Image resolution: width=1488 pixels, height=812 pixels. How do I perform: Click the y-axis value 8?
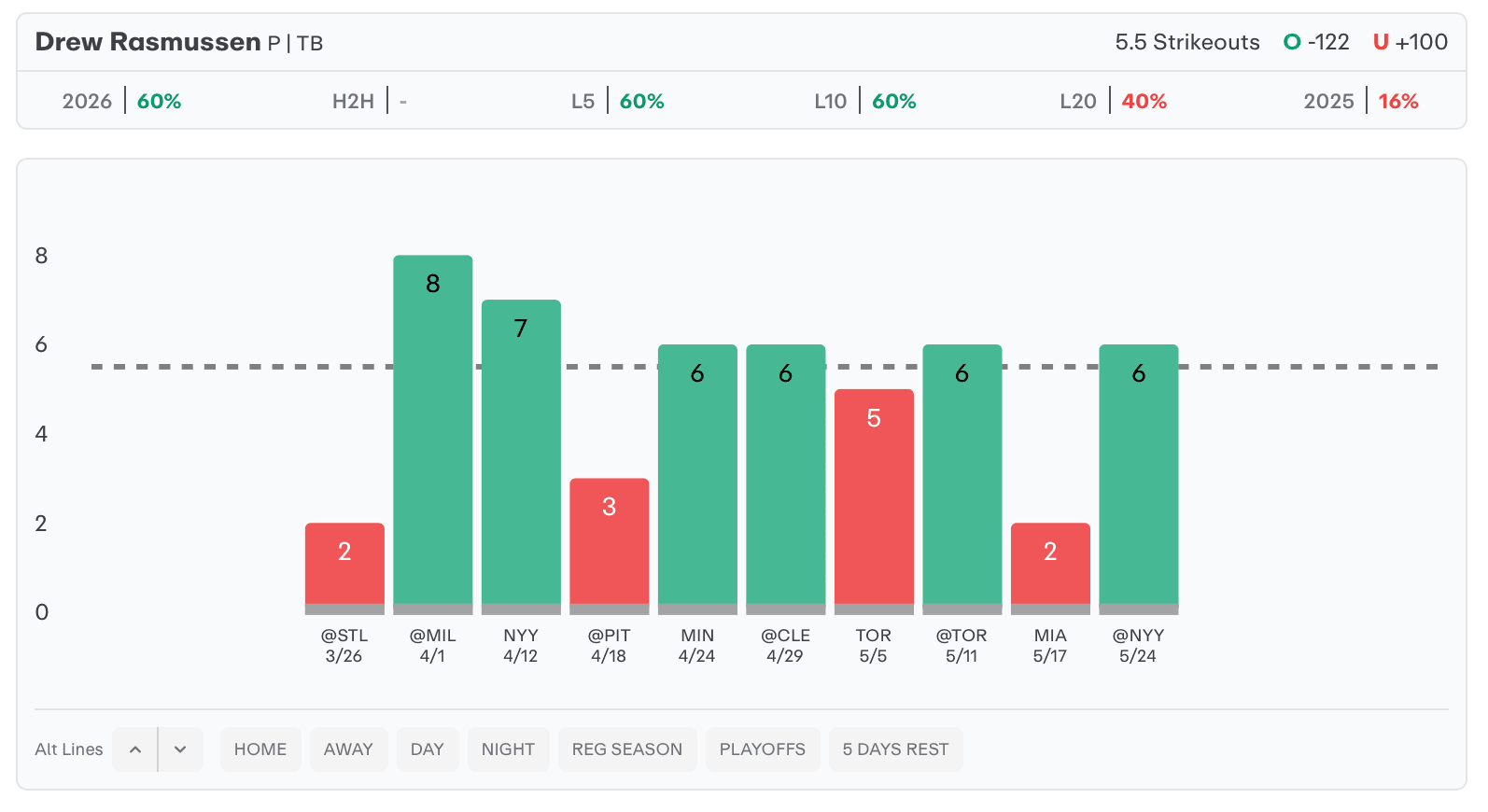coord(42,256)
